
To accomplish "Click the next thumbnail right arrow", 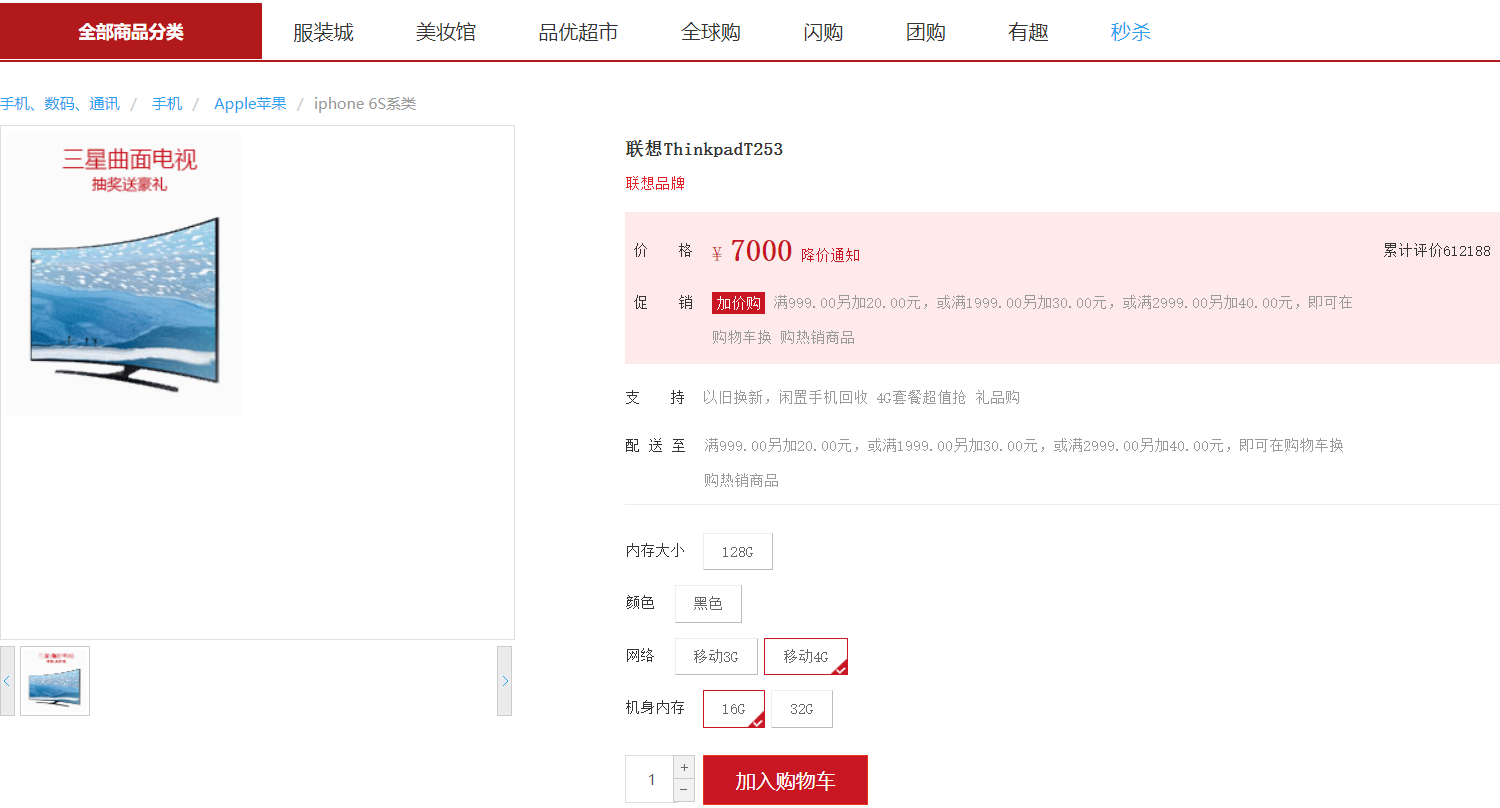I will (x=505, y=681).
